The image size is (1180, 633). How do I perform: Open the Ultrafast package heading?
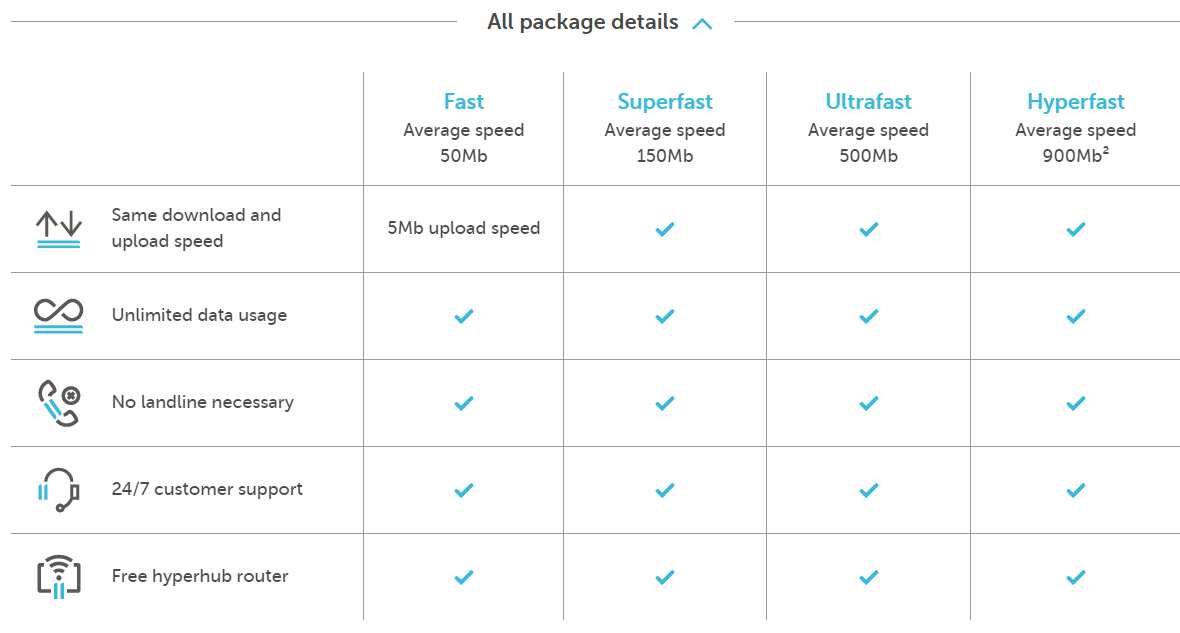[868, 102]
